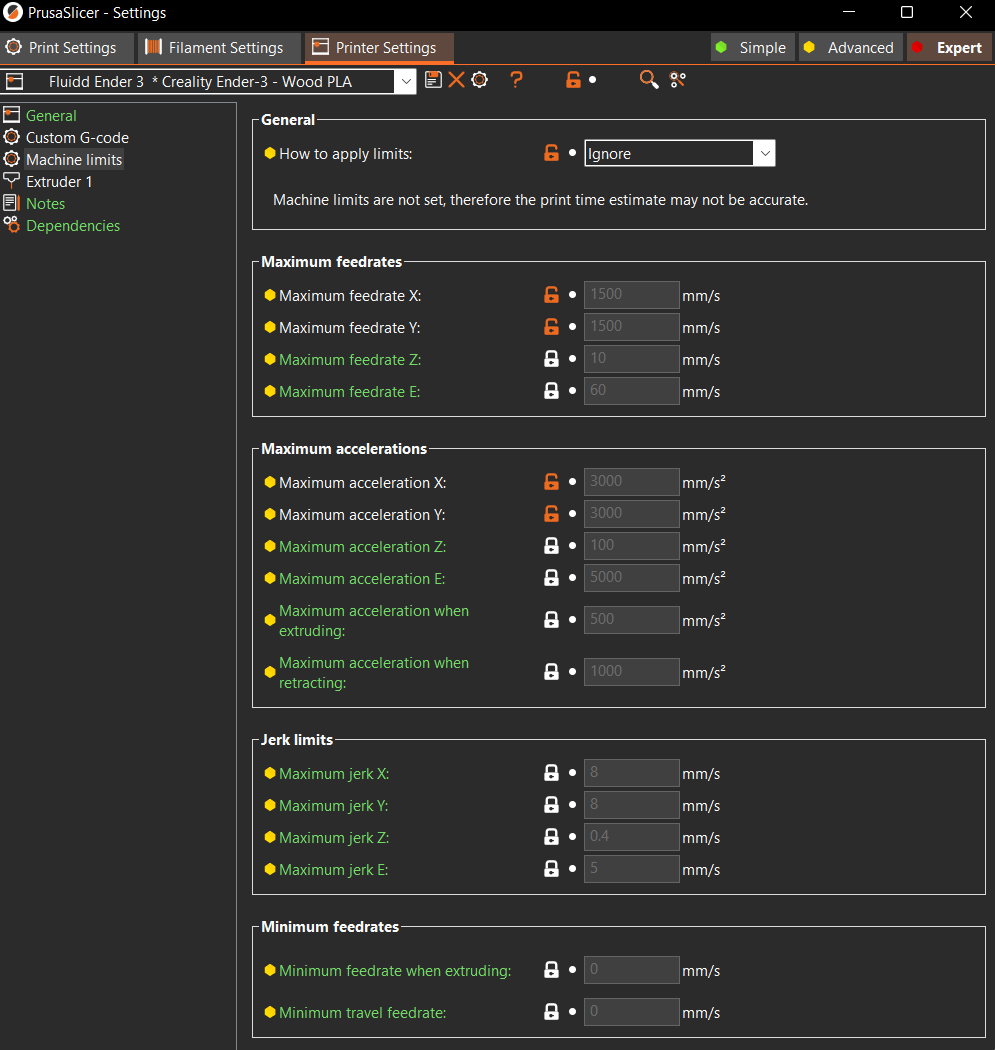This screenshot has height=1050, width=995.
Task: Click the lock icon for Maximum jerk Y
Action: click(x=551, y=805)
